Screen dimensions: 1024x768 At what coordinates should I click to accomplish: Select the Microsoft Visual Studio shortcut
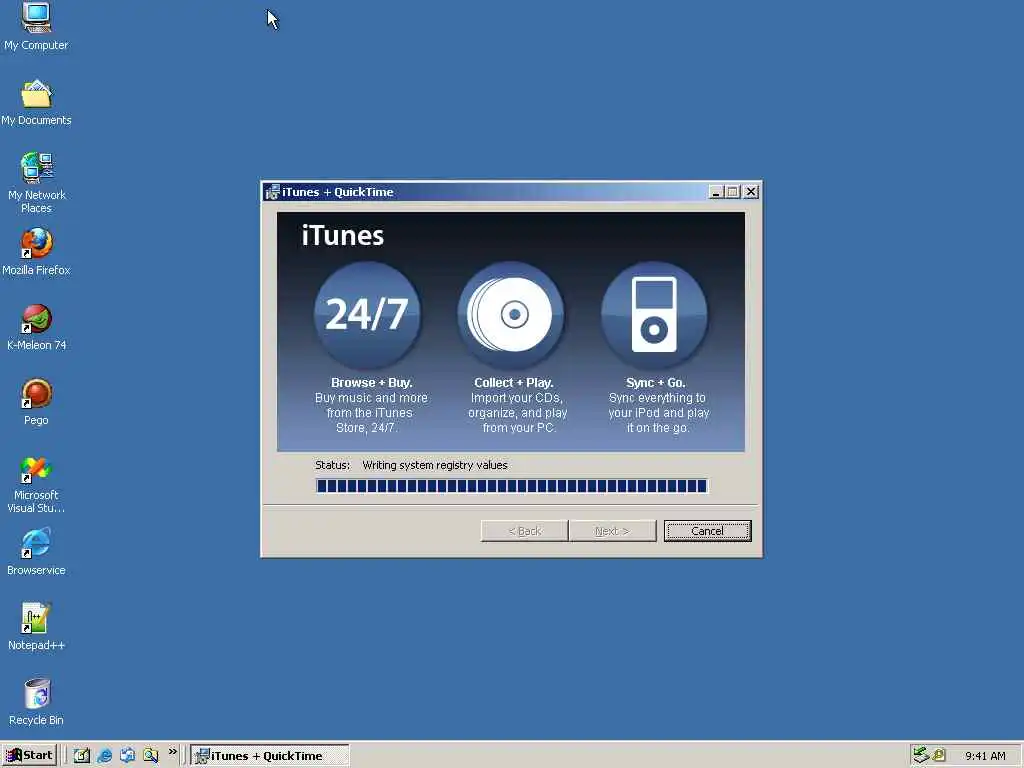tap(36, 485)
